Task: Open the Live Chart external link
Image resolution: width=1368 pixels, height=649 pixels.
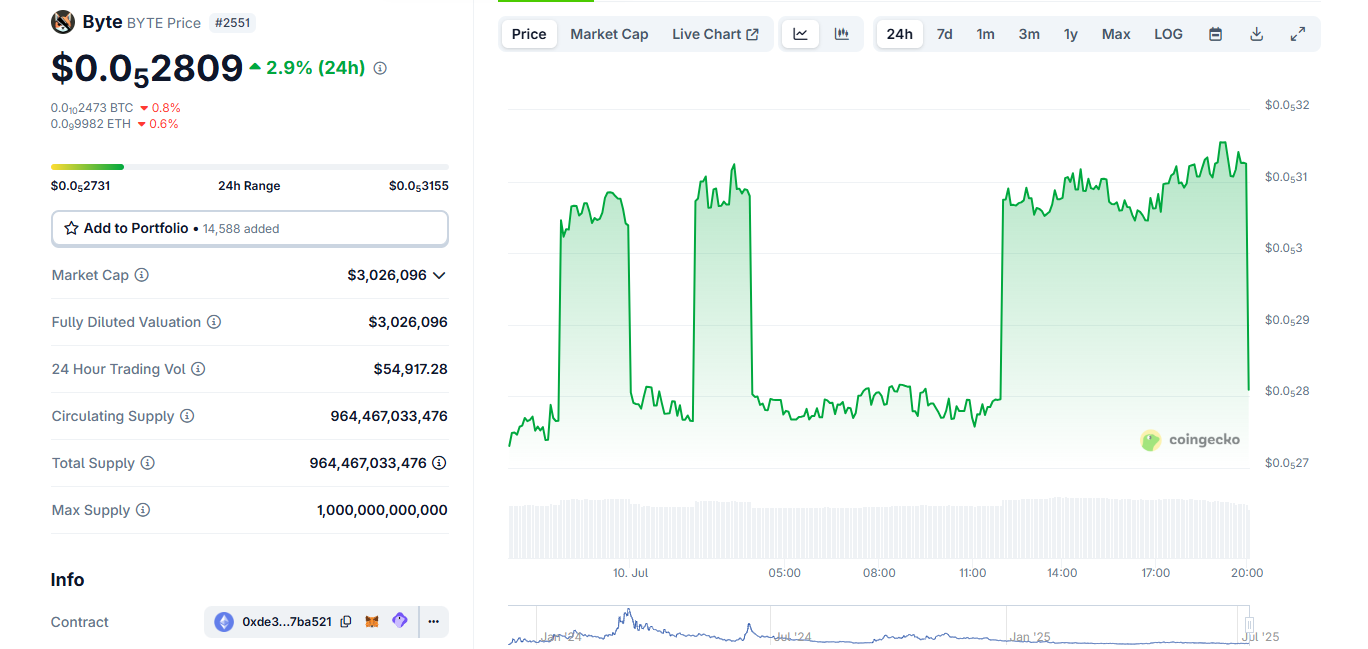Action: coord(715,34)
